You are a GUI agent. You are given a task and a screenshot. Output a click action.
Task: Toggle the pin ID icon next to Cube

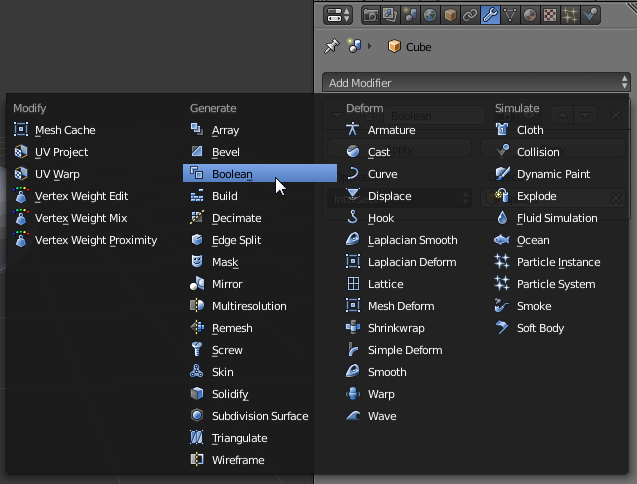[x=332, y=46]
